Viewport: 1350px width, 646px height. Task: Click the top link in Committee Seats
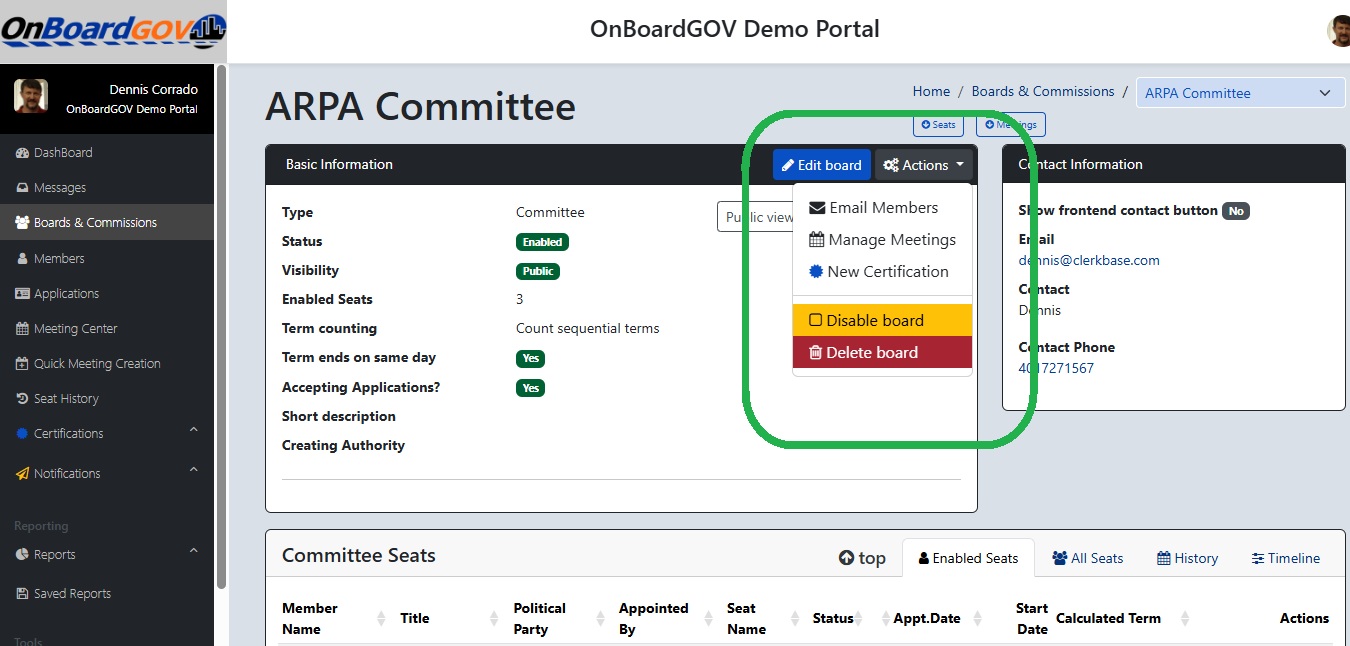[862, 558]
